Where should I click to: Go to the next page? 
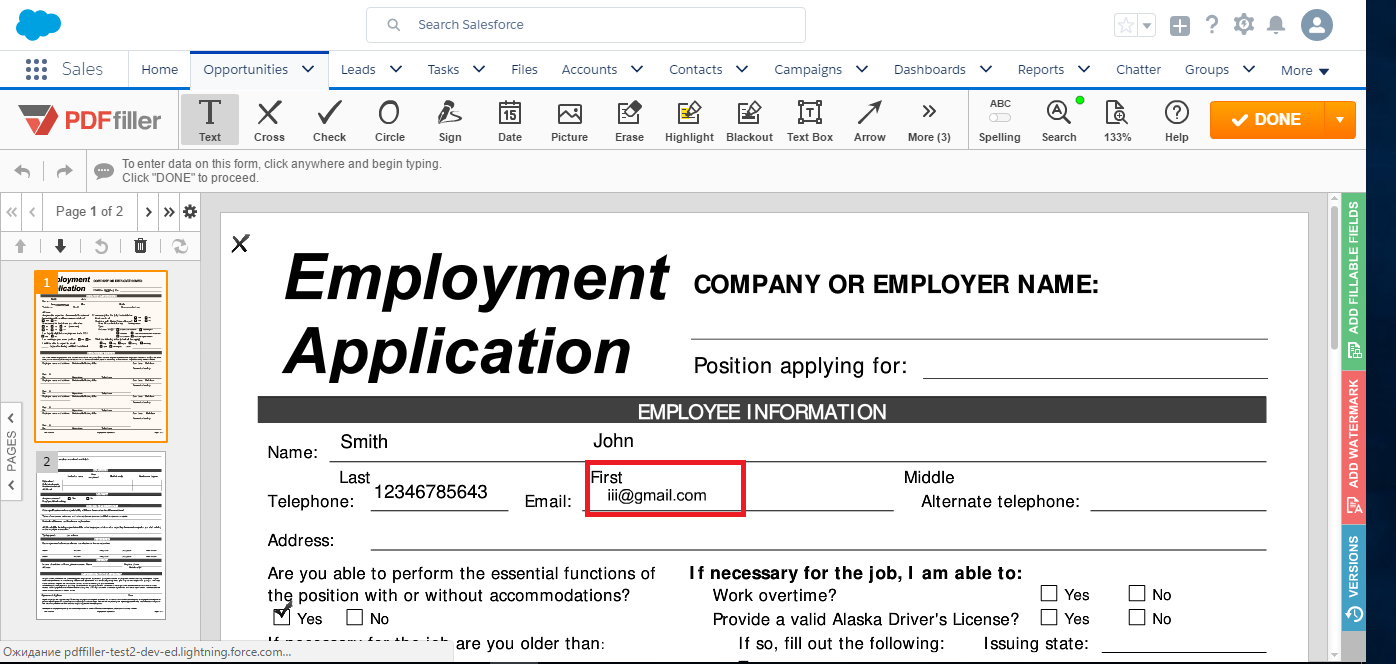(x=149, y=212)
